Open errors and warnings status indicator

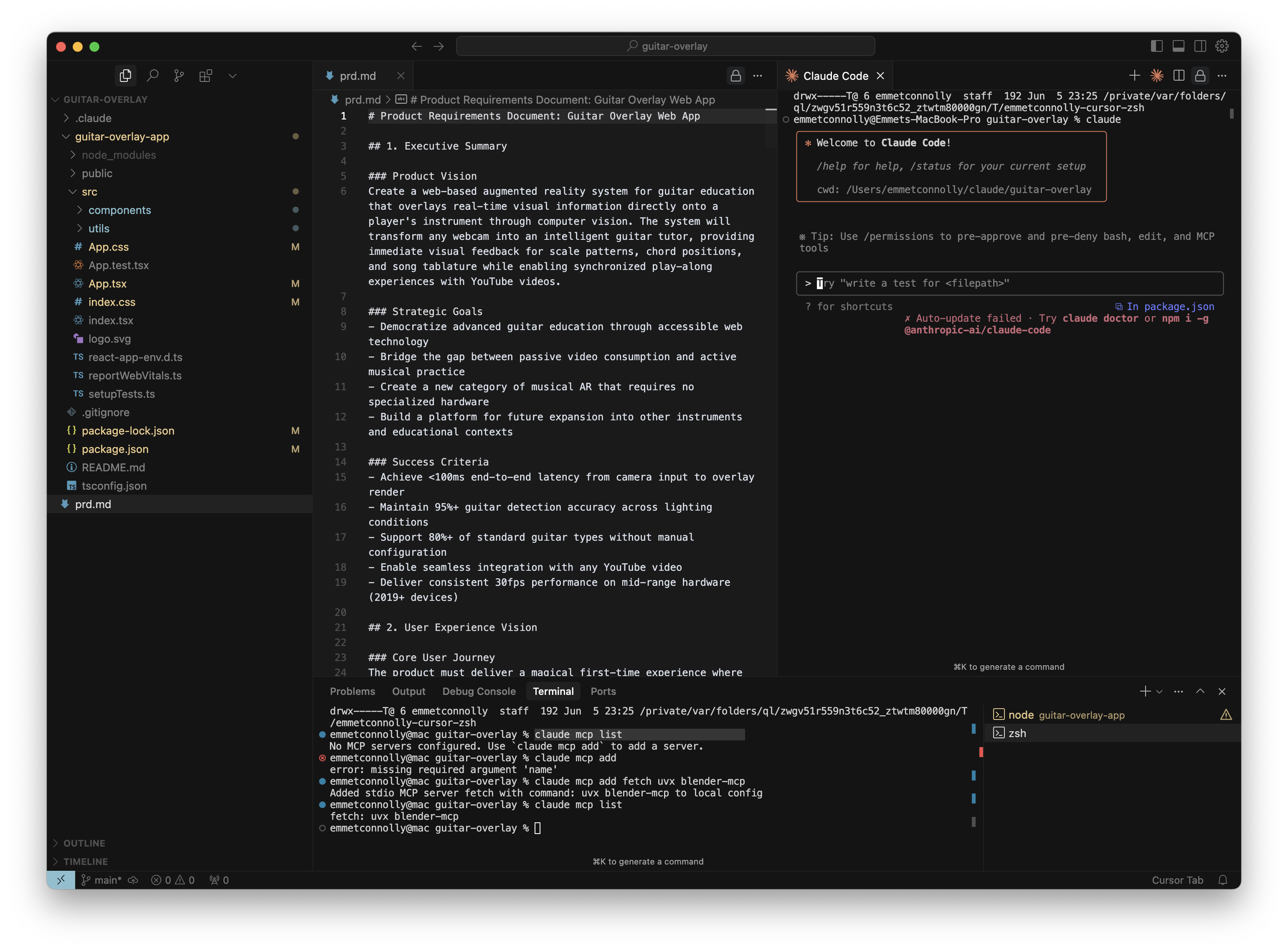pyautogui.click(x=172, y=880)
